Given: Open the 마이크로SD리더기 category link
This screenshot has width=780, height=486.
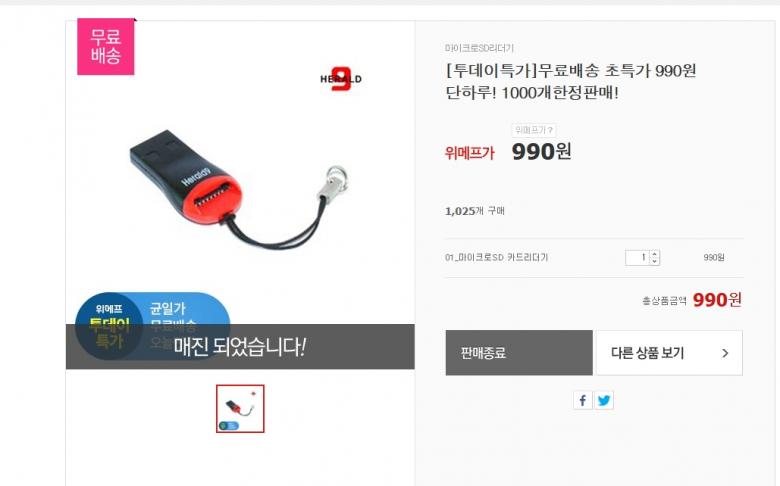Looking at the screenshot, I should 480,48.
